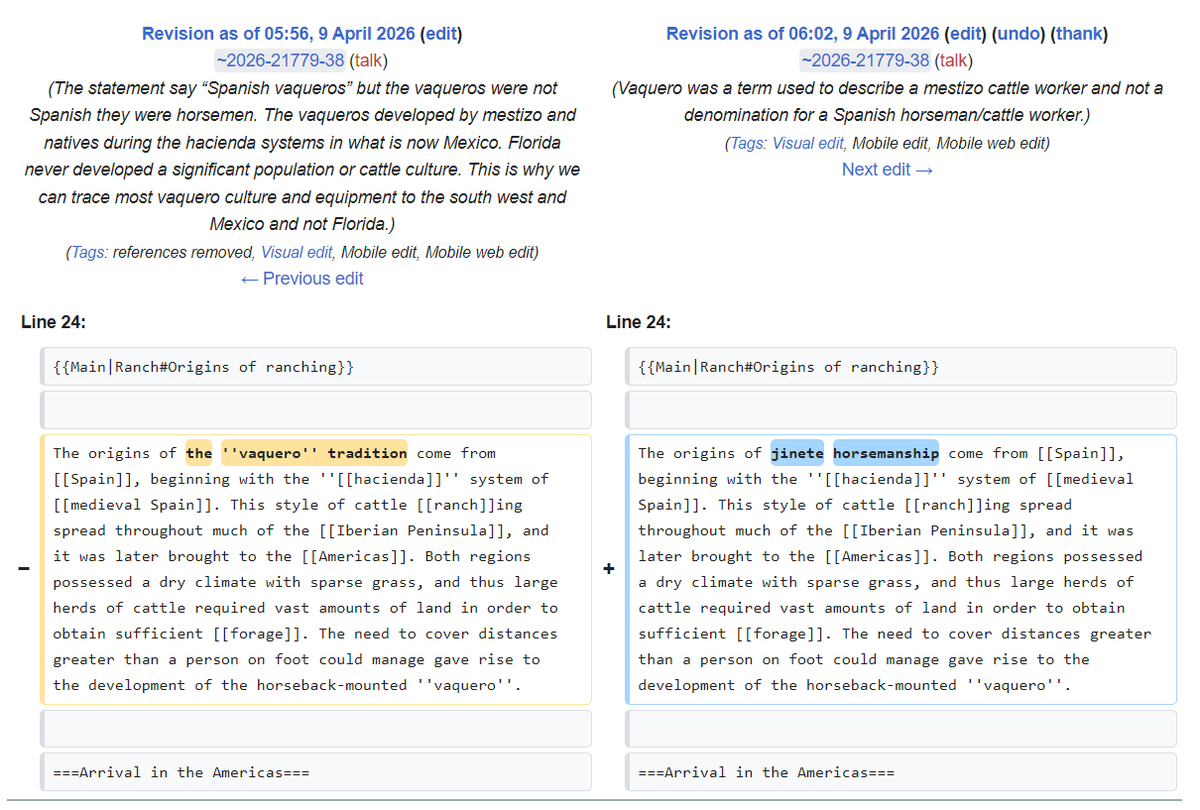Viewport: 1200px width, 810px height.
Task: Click Visual edit tag in right revision
Action: pos(808,143)
